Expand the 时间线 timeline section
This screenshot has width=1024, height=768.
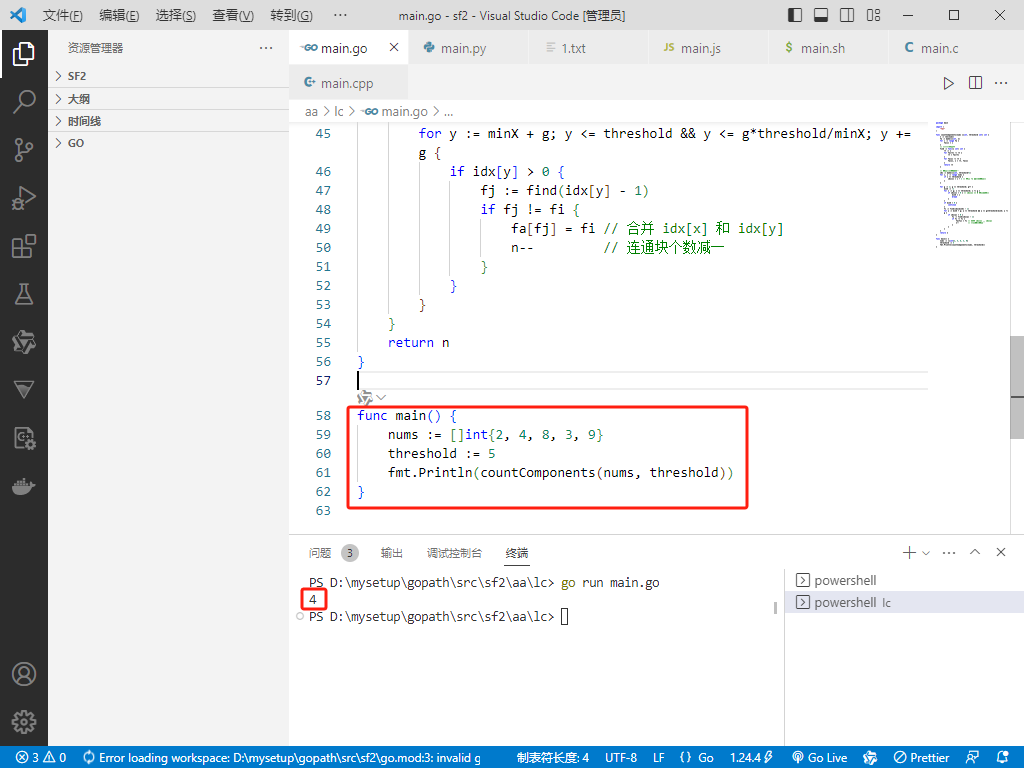[168, 121]
